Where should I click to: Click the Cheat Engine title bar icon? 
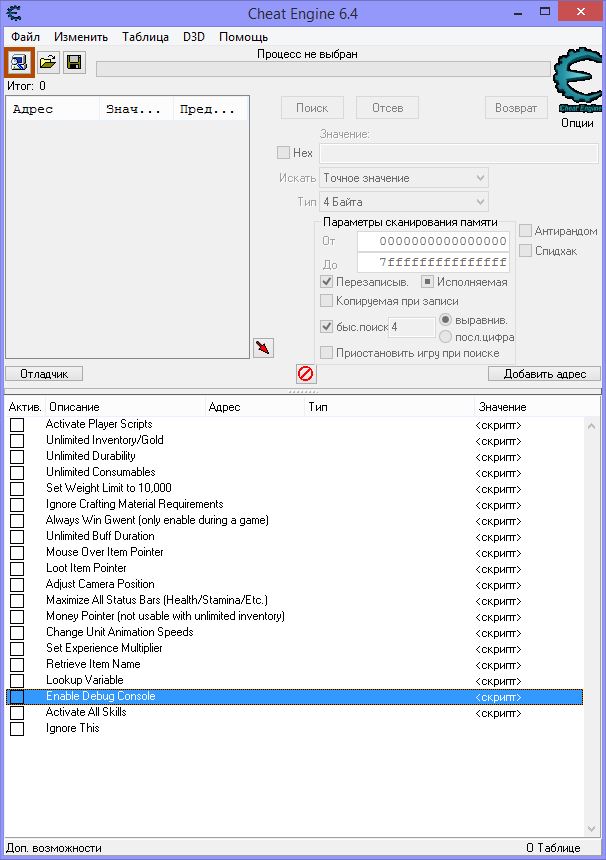14,13
